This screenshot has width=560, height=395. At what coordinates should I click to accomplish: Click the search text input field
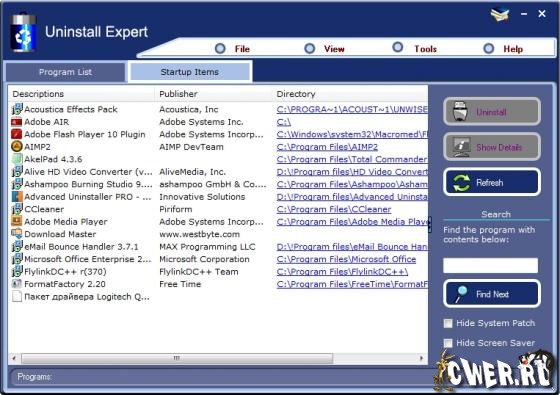pyautogui.click(x=490, y=265)
